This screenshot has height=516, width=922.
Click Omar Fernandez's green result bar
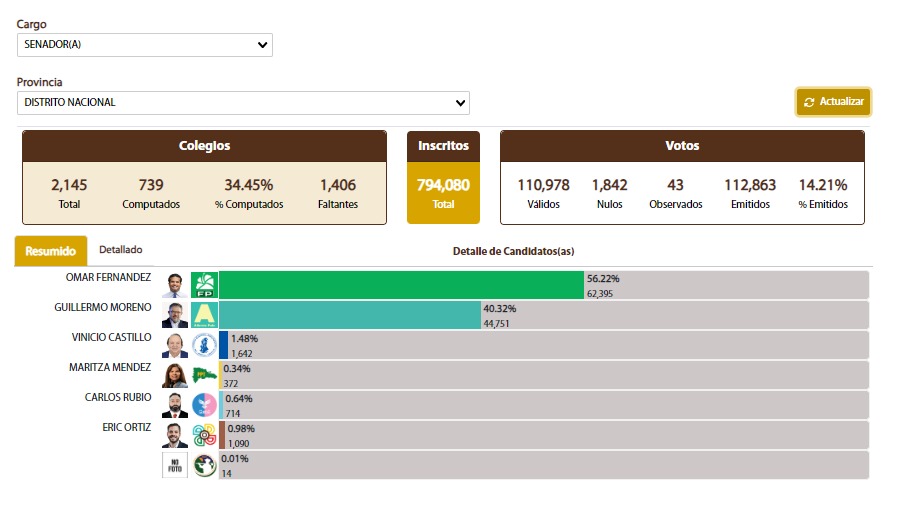pos(400,285)
